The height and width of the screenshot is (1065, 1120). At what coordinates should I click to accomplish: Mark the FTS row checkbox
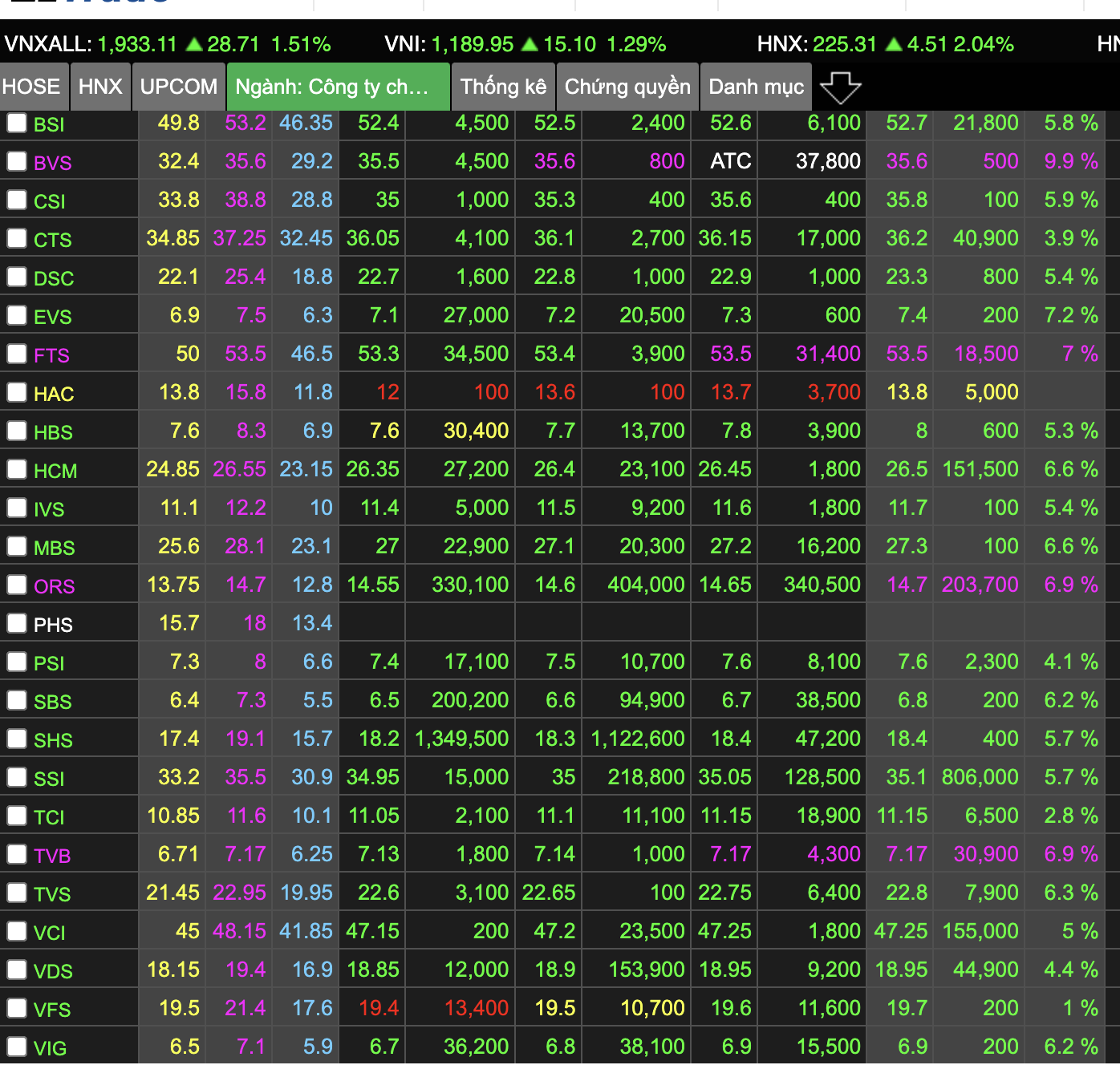point(17,354)
